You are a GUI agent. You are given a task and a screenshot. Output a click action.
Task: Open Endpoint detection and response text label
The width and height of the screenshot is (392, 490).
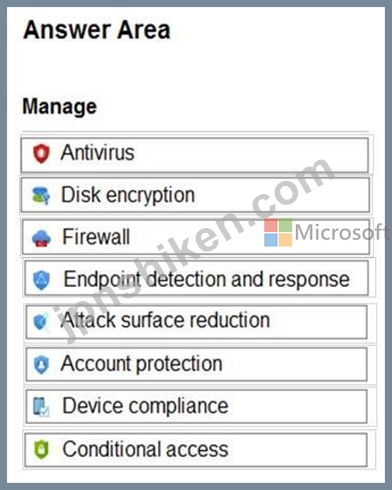click(x=206, y=279)
